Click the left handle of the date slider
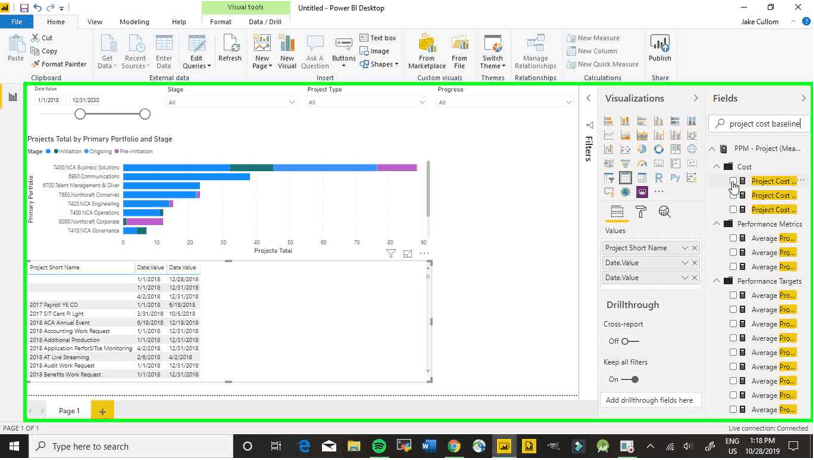Image resolution: width=814 pixels, height=460 pixels. point(80,114)
